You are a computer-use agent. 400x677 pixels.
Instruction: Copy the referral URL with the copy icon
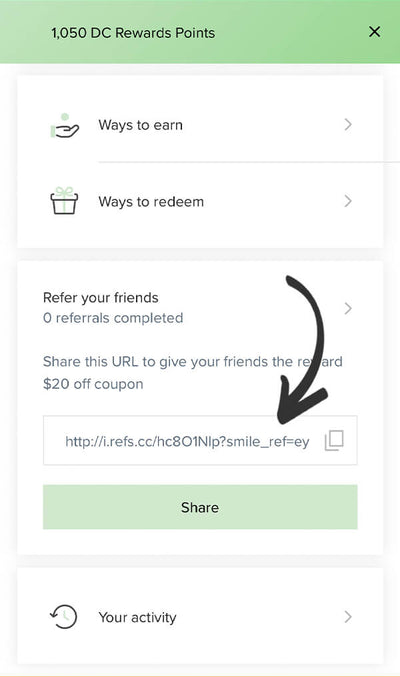click(x=334, y=440)
